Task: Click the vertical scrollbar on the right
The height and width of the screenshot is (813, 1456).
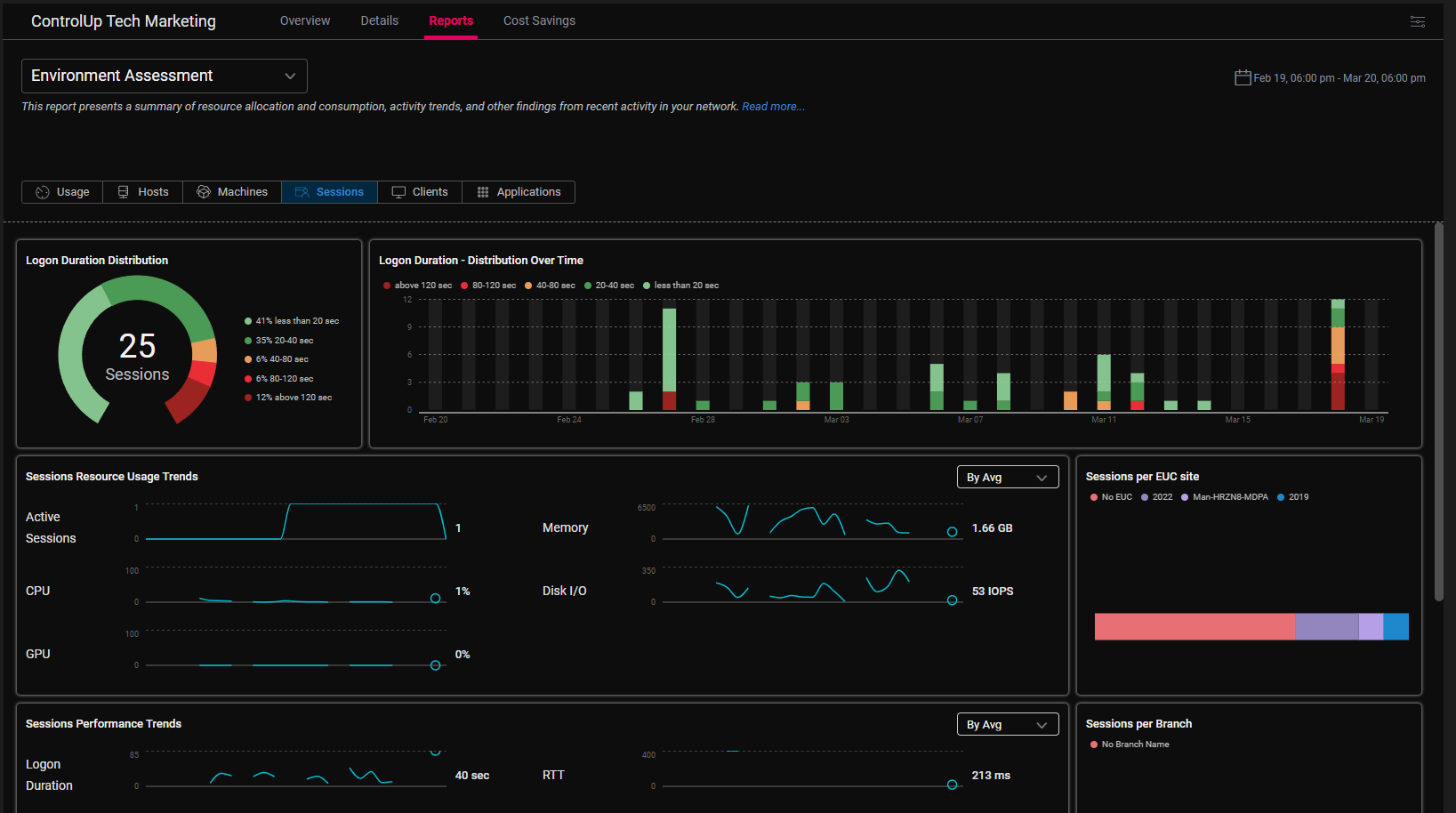Action: click(x=1439, y=411)
